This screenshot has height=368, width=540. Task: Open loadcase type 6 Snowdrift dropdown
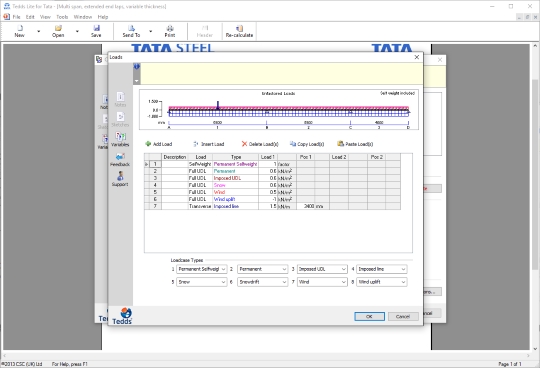pyautogui.click(x=262, y=282)
